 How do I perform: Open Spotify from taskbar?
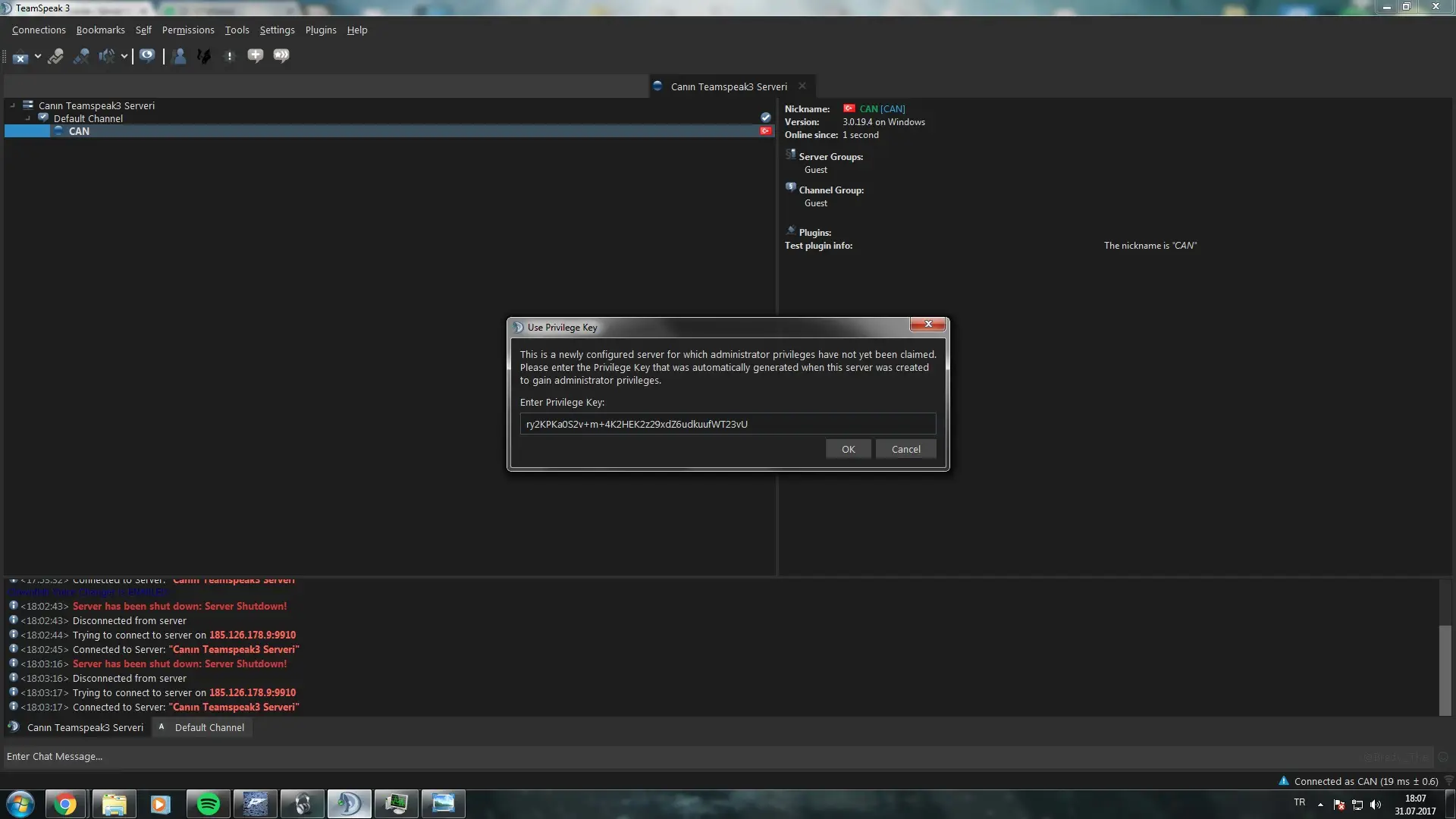(x=208, y=804)
